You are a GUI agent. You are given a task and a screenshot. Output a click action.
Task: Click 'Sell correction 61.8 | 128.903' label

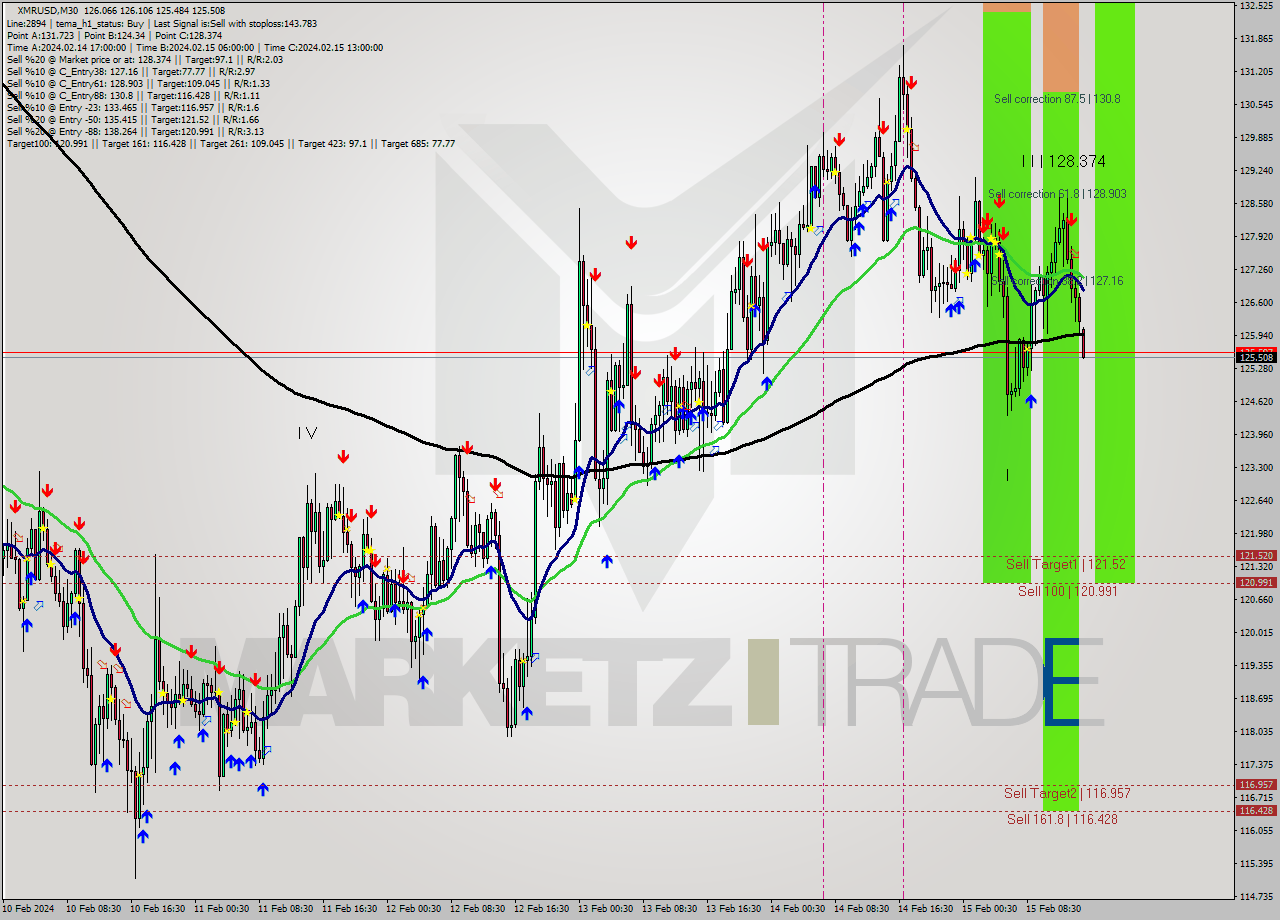click(1057, 194)
